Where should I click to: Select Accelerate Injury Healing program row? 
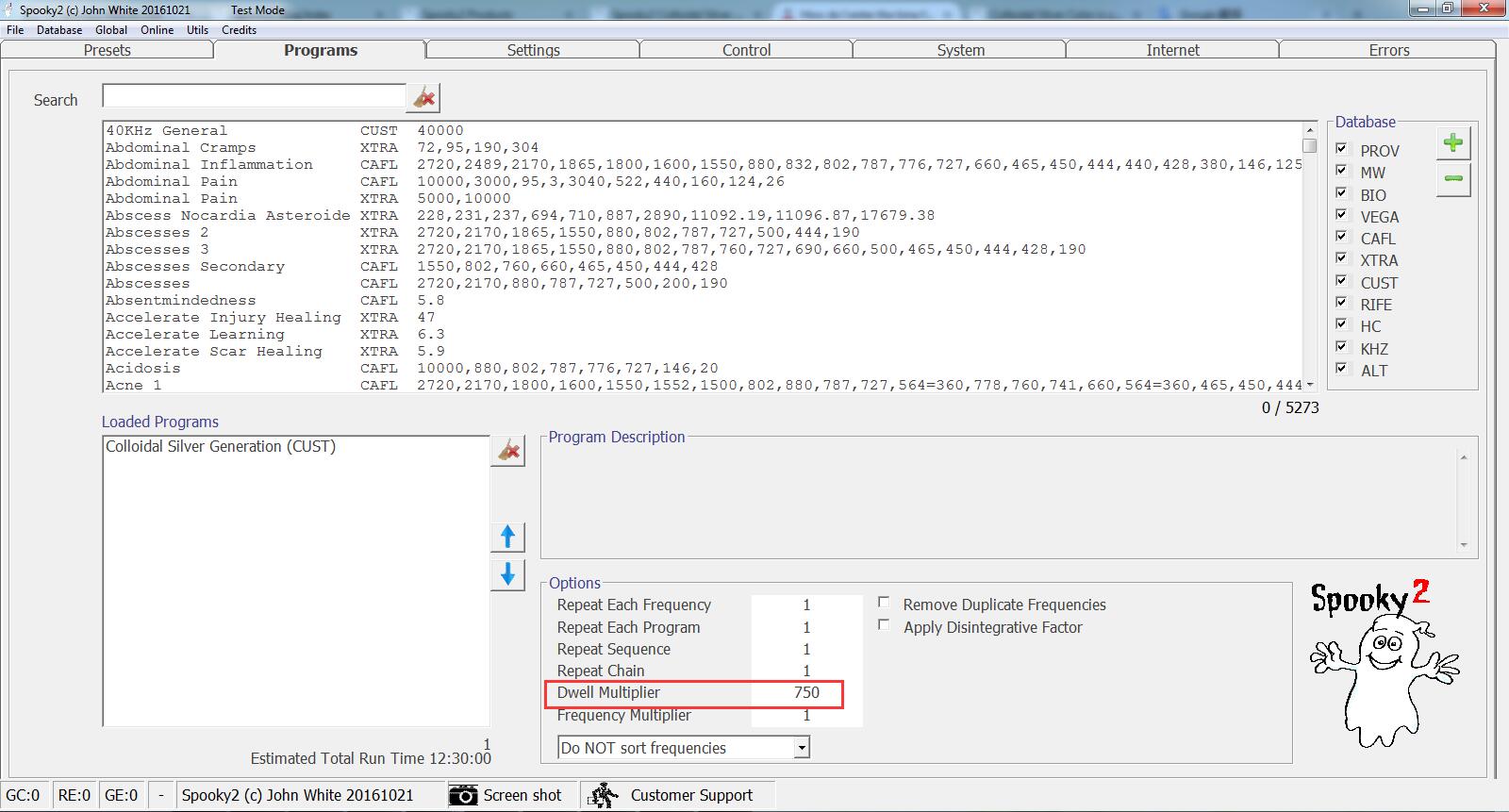coord(703,317)
